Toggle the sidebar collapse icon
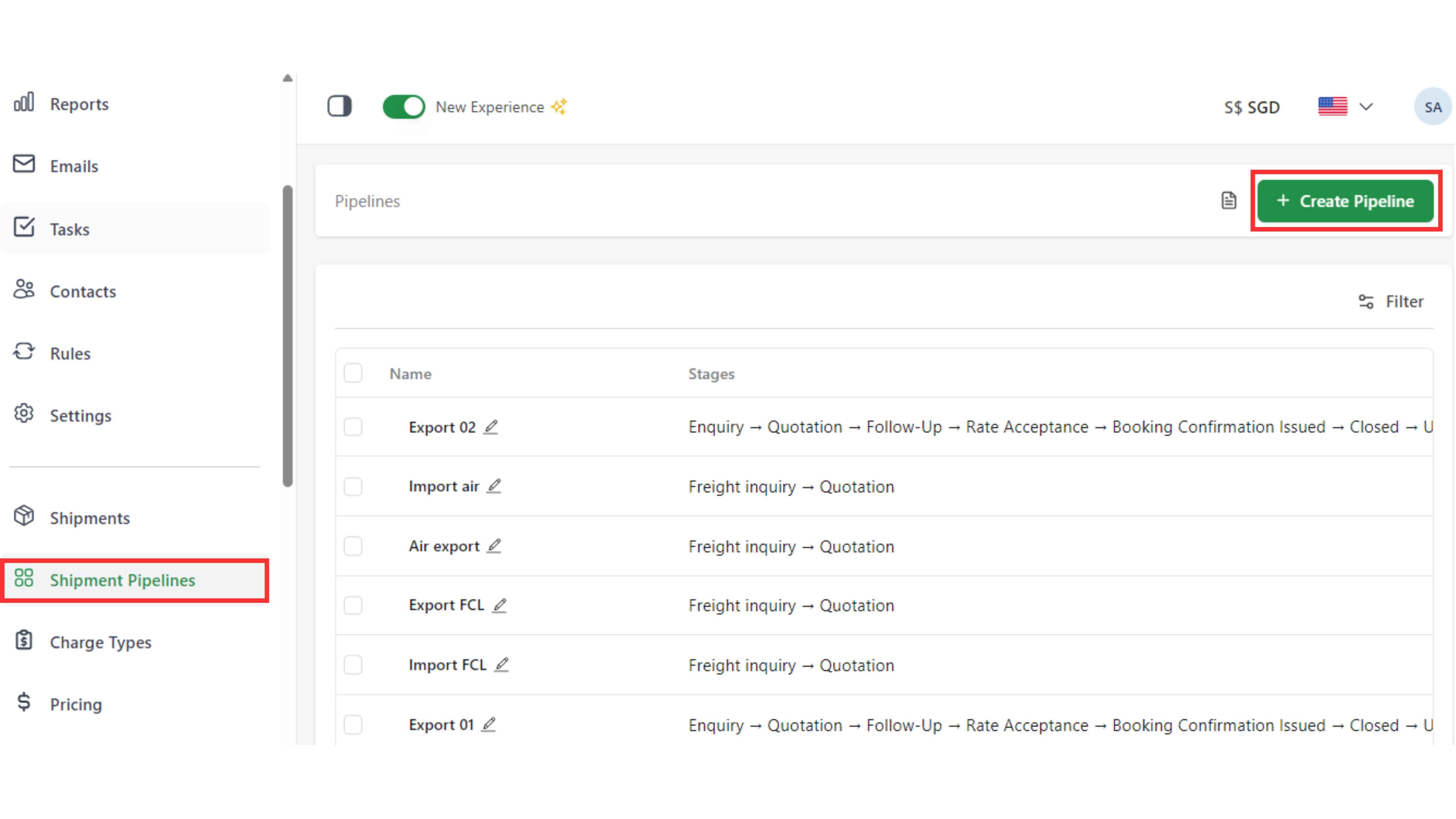The width and height of the screenshot is (1456, 819). pyautogui.click(x=339, y=106)
